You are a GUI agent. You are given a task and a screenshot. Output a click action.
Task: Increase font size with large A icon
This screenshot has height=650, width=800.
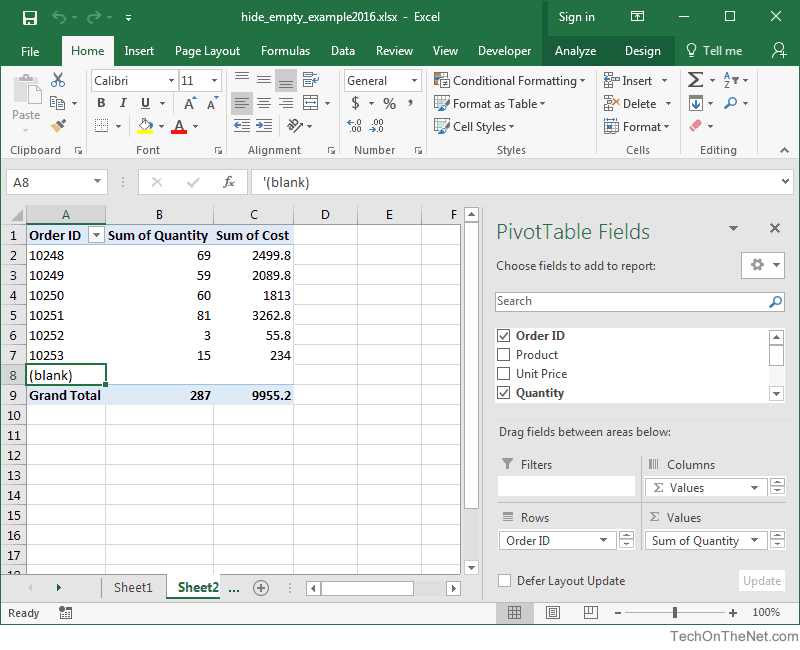click(189, 104)
